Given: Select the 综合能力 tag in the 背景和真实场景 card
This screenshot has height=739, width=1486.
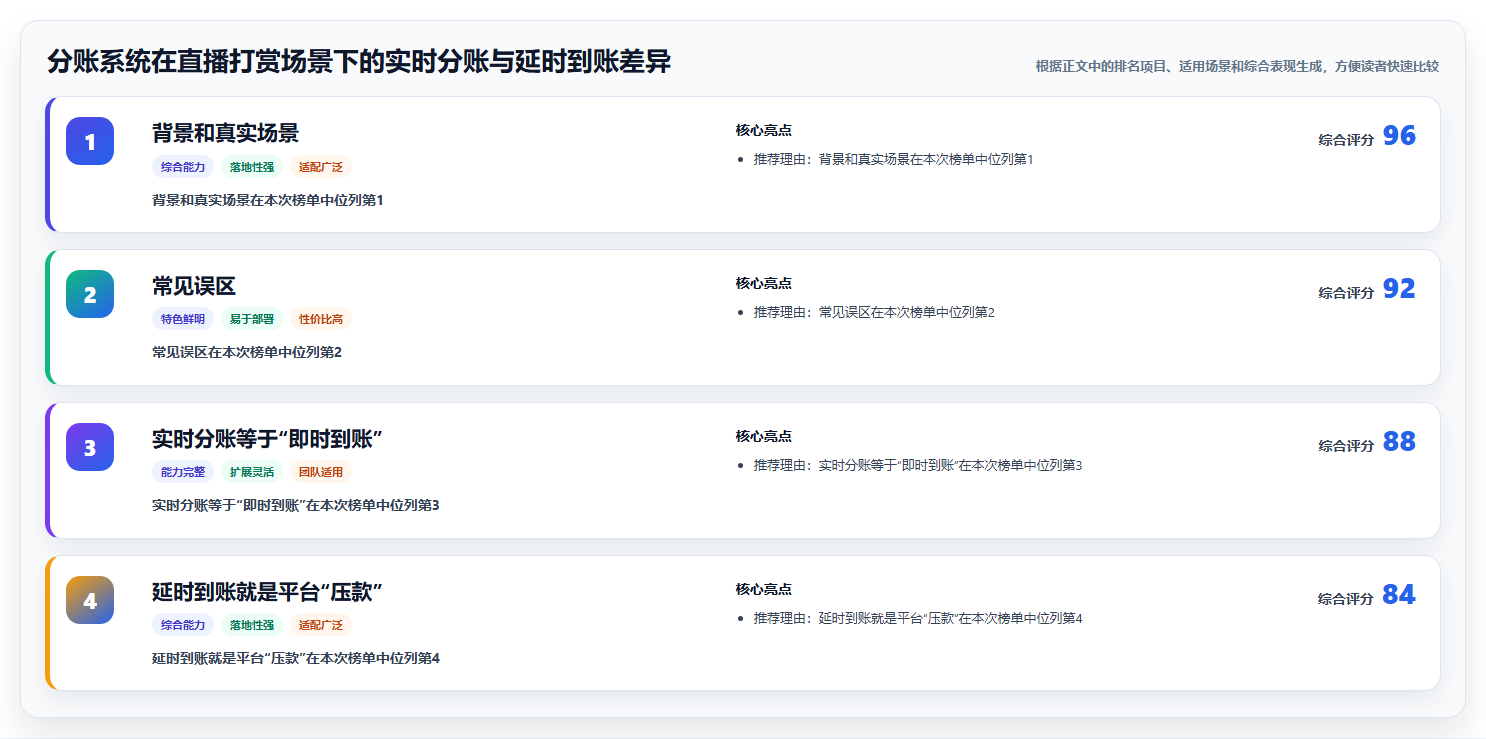Looking at the screenshot, I should pyautogui.click(x=183, y=167).
